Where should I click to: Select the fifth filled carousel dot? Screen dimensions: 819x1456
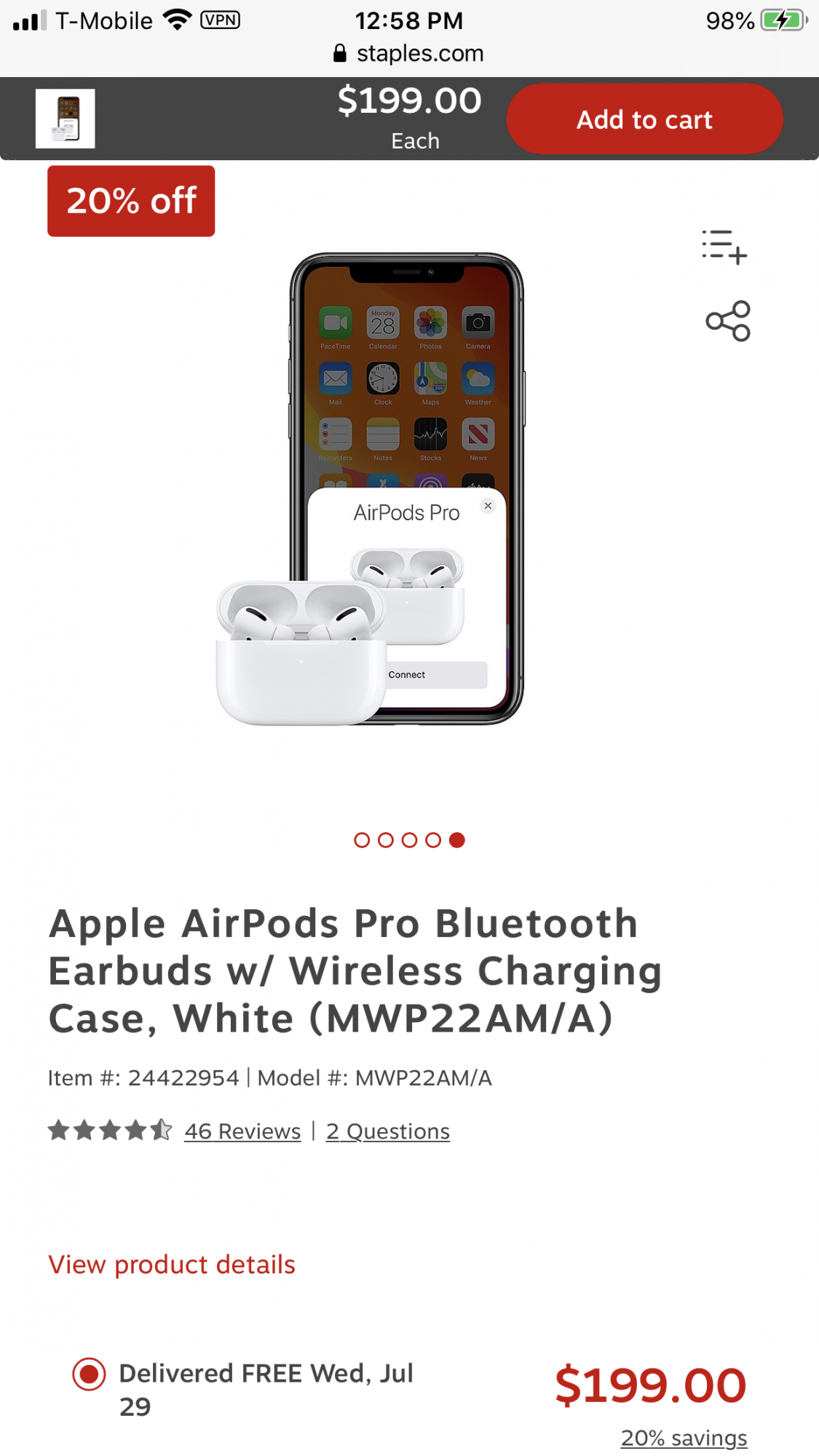pyautogui.click(x=457, y=840)
